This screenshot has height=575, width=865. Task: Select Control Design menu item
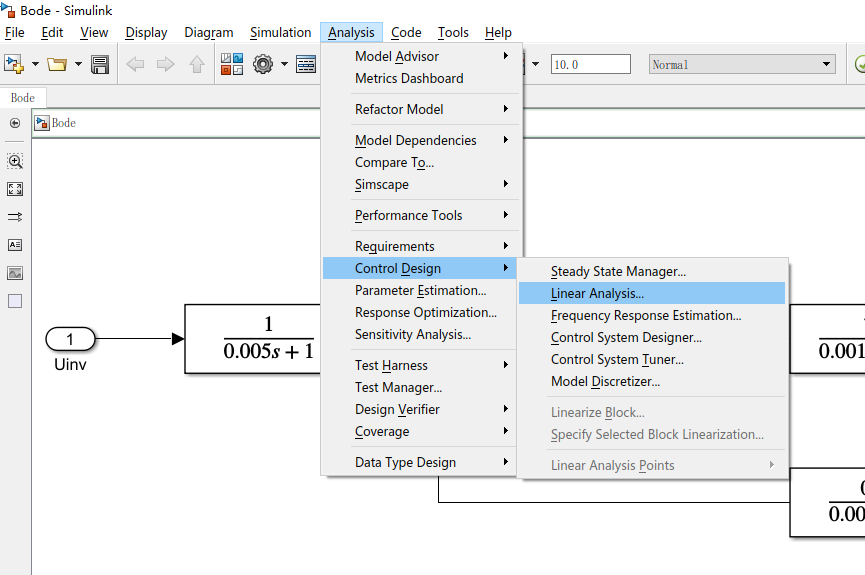coord(421,268)
